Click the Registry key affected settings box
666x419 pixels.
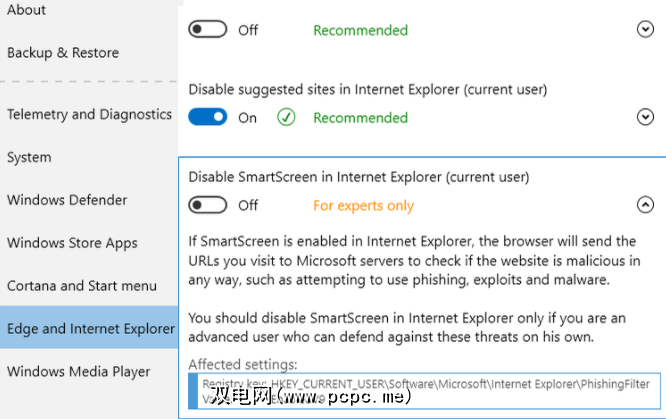(424, 390)
